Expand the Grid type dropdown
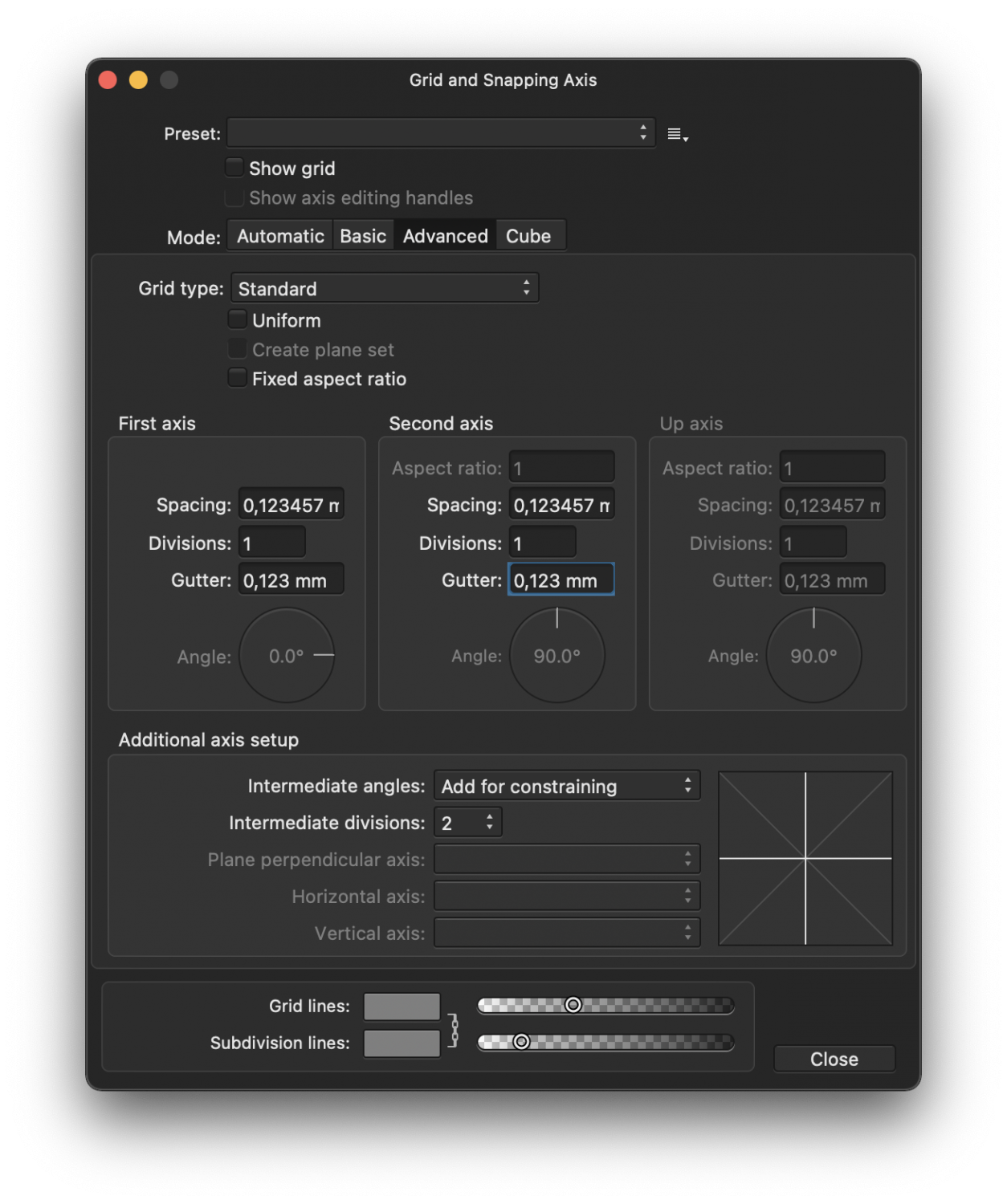The height and width of the screenshot is (1204, 1007). click(x=385, y=288)
